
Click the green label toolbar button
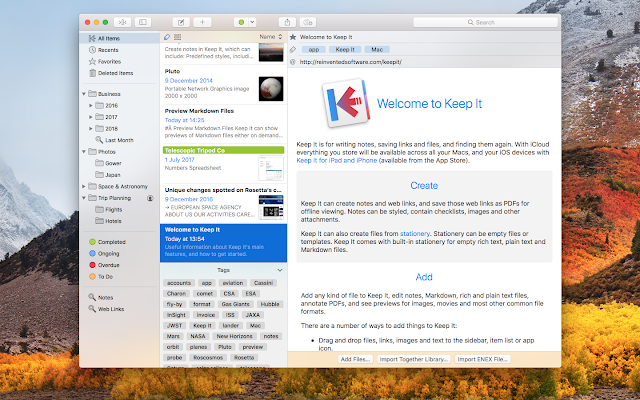(x=241, y=22)
